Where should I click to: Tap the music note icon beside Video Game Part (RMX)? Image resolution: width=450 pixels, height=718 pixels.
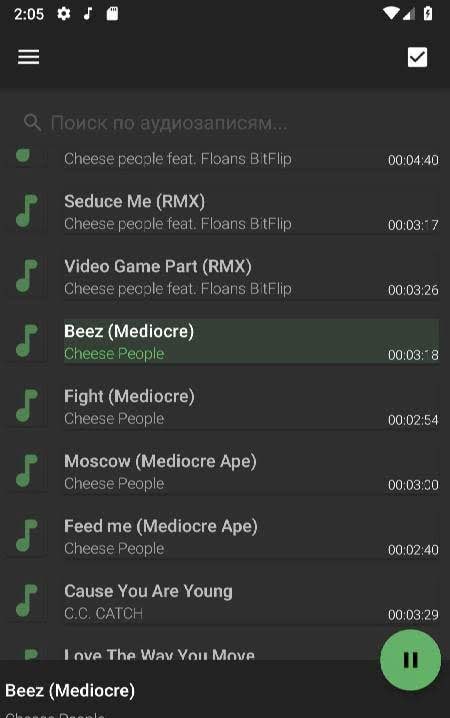tap(27, 277)
